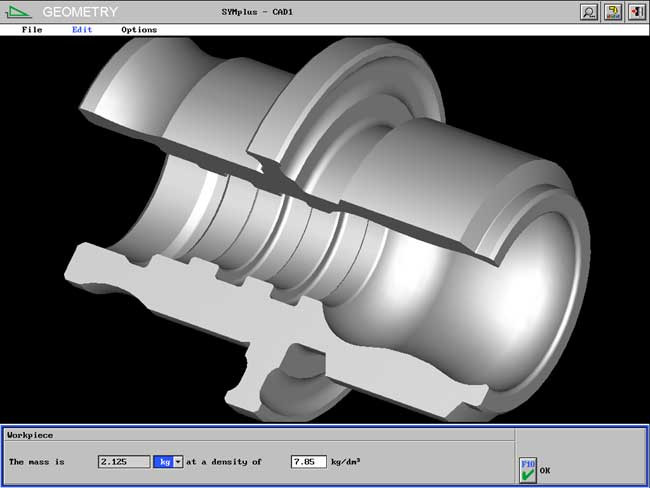Confirm with the OK label

coord(545,469)
